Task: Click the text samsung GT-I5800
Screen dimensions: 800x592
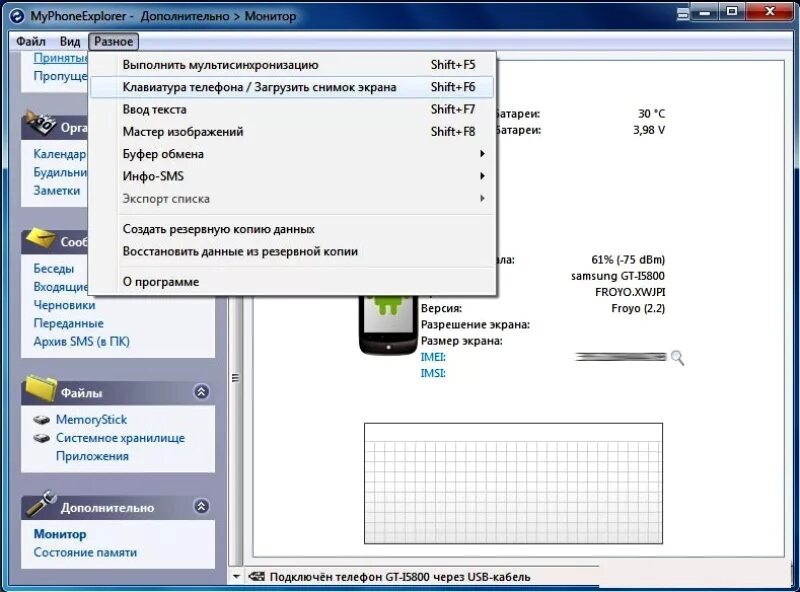Action: point(618,276)
